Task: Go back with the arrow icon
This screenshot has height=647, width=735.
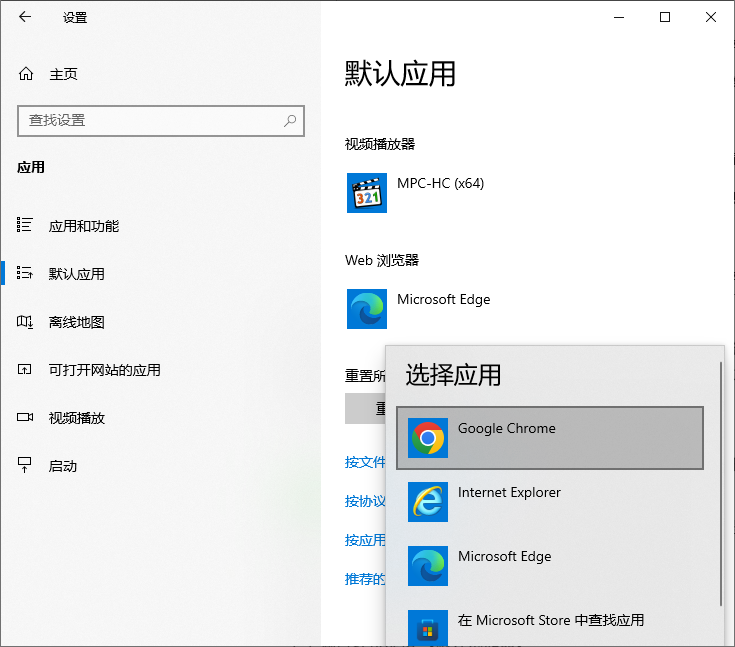Action: tap(25, 17)
